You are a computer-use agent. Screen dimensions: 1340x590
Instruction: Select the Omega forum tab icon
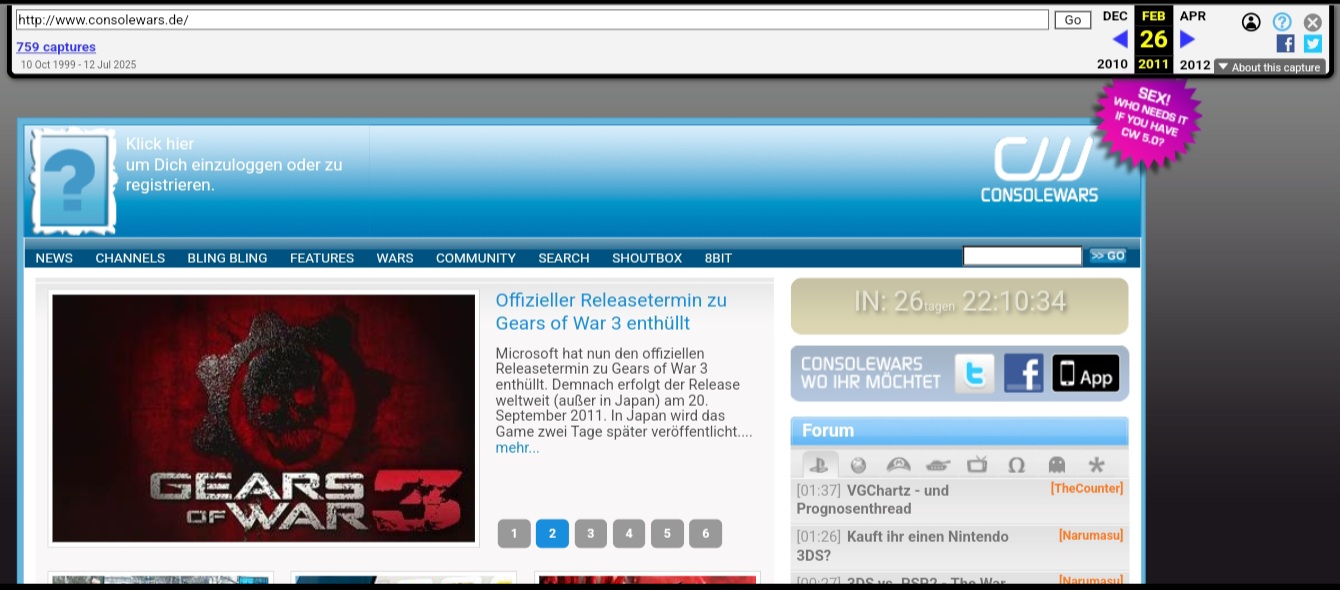tap(1017, 465)
